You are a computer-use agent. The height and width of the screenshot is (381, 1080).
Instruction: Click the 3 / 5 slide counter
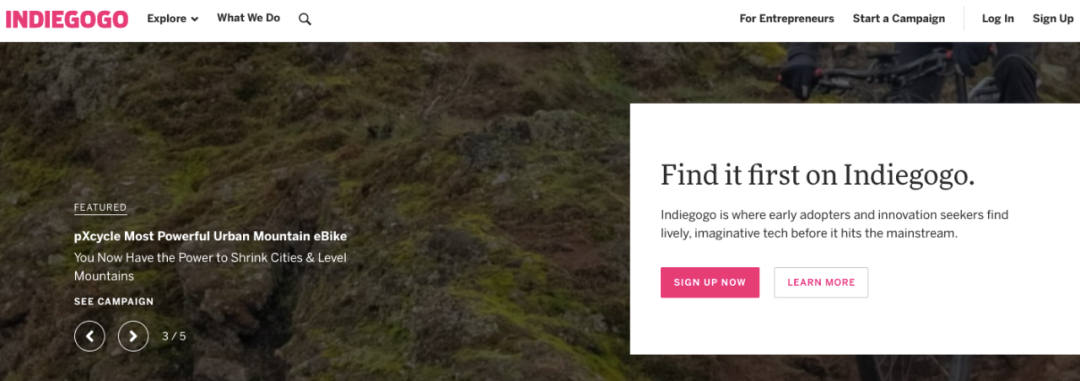pos(174,336)
